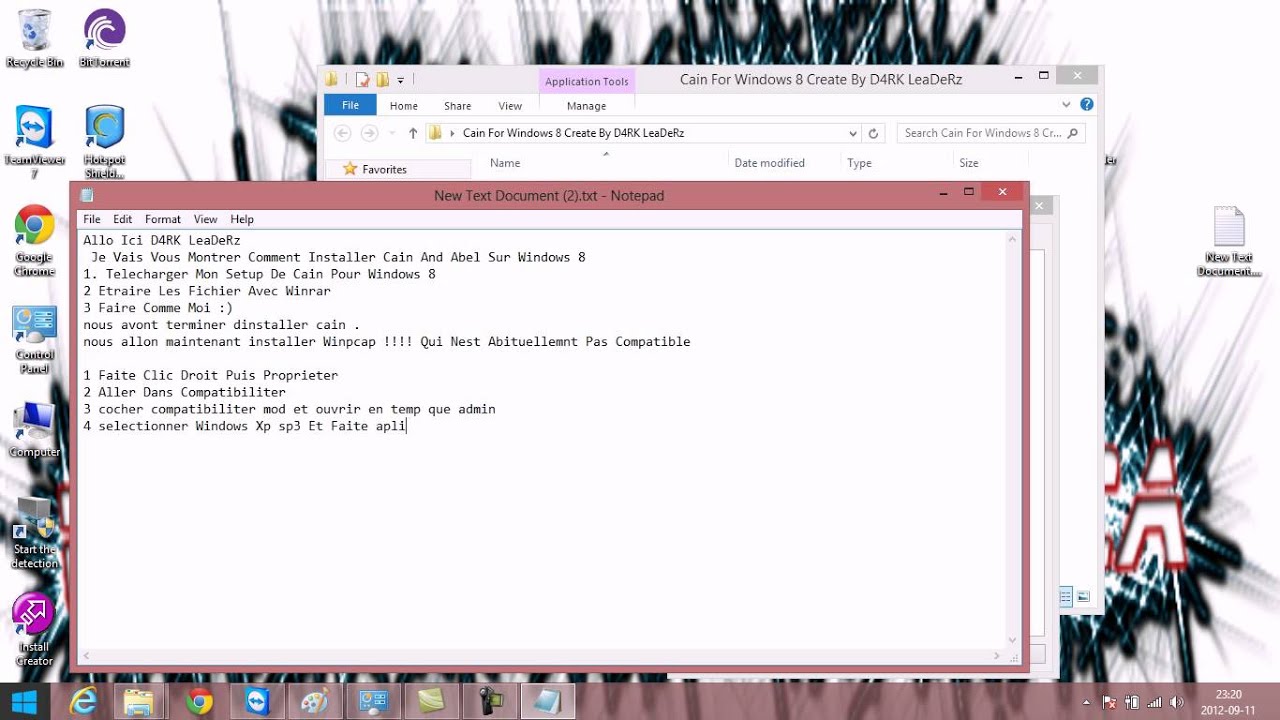This screenshot has width=1280, height=720.
Task: Select the Application Tools contextual tab
Action: 586,81
